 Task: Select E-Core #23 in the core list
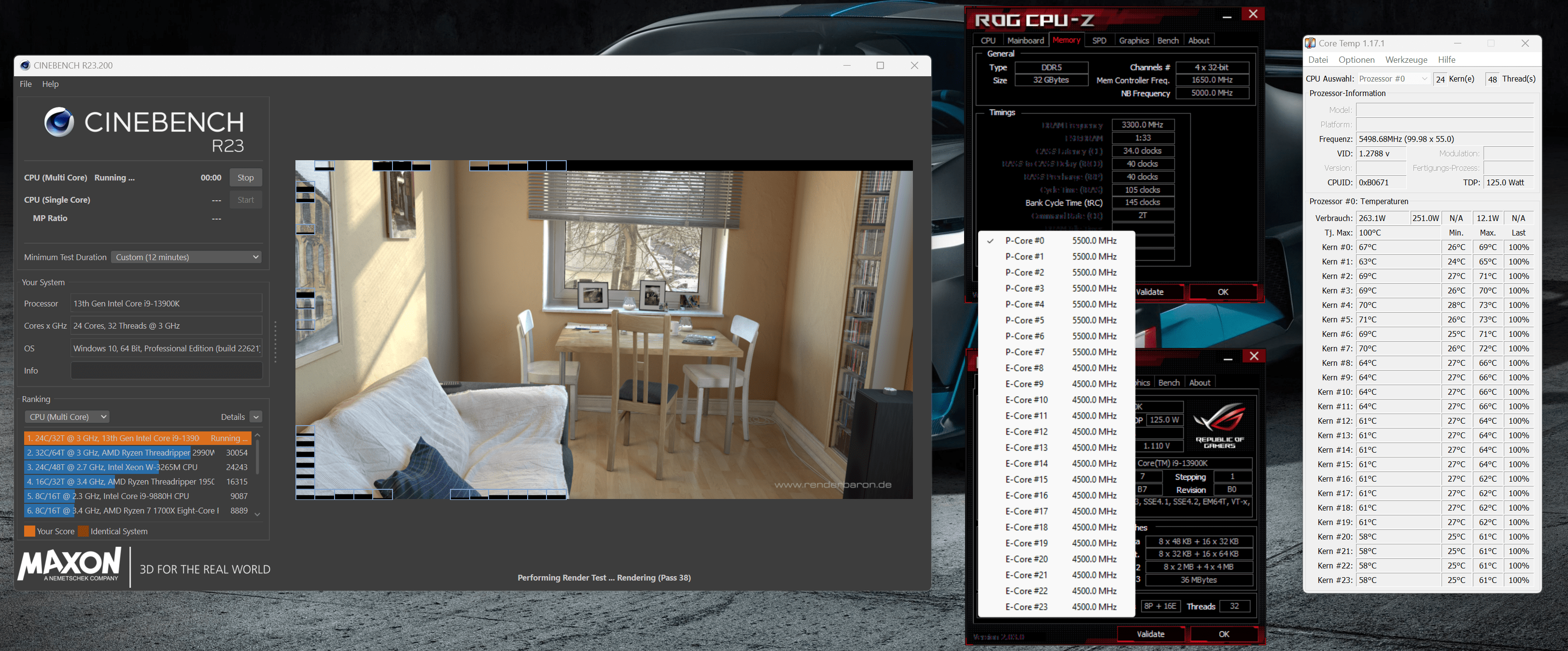click(1057, 607)
